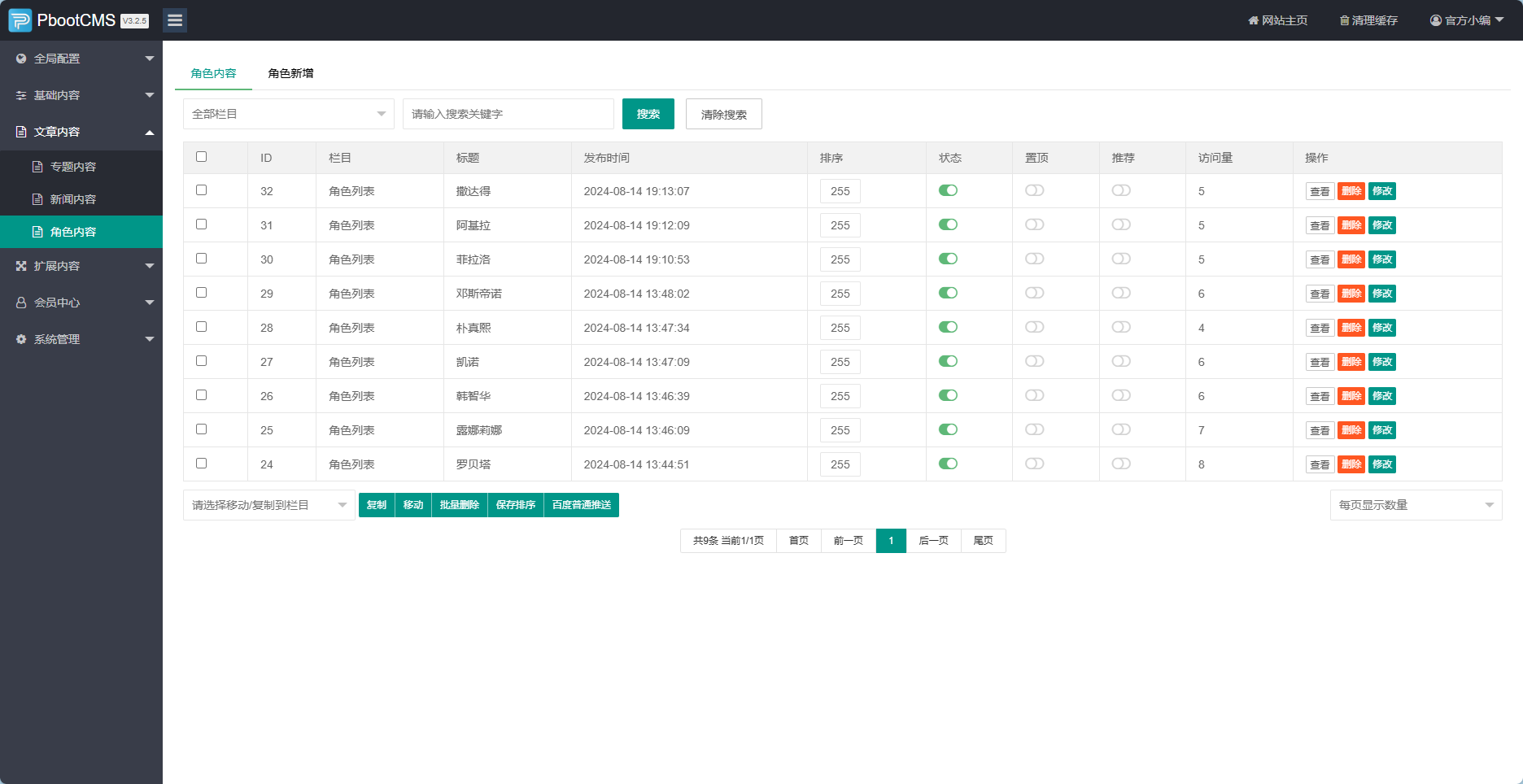Click the 首页 pagination button
1523x784 pixels.
(799, 541)
